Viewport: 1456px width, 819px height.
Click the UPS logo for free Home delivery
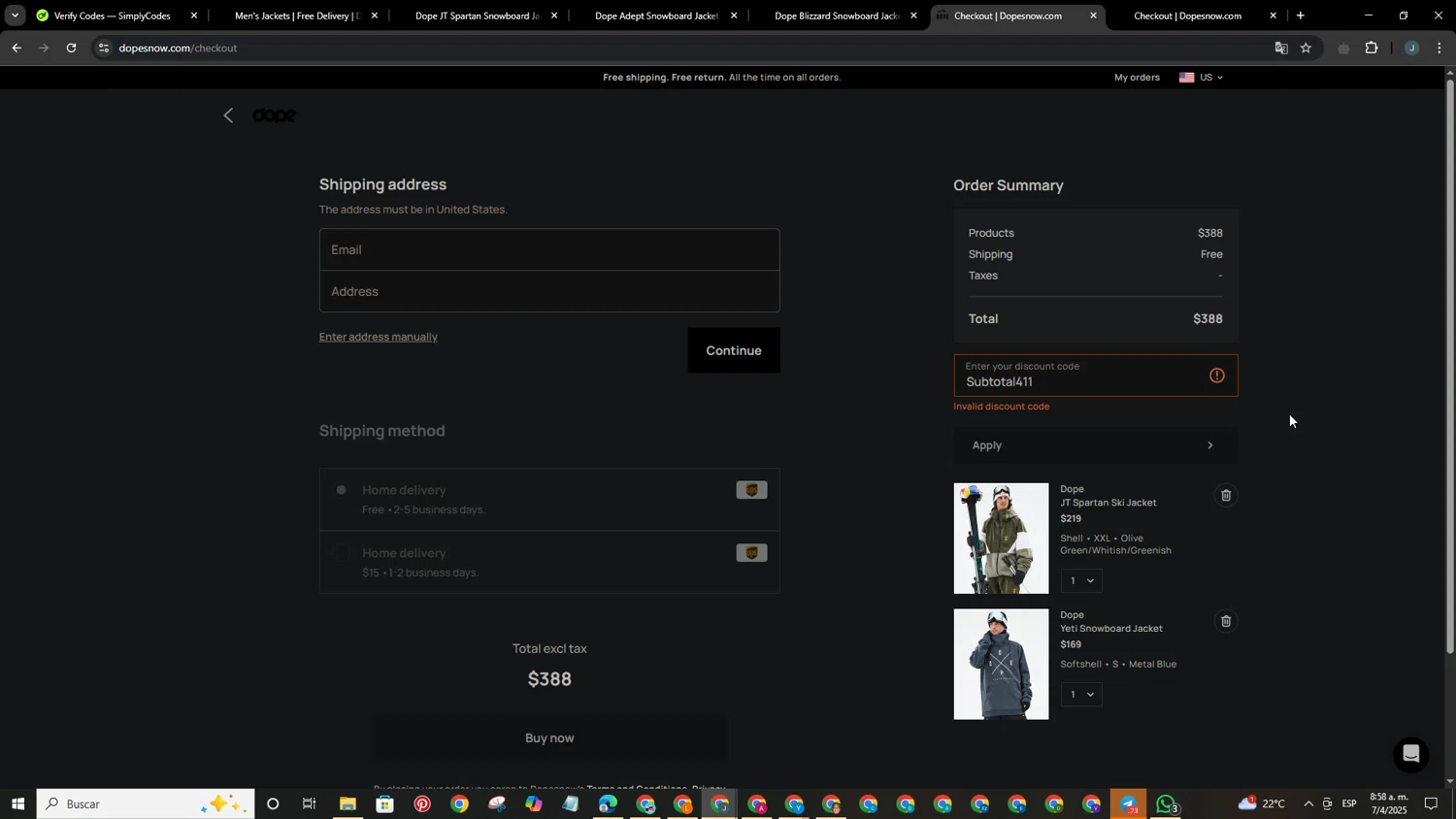pyautogui.click(x=751, y=490)
